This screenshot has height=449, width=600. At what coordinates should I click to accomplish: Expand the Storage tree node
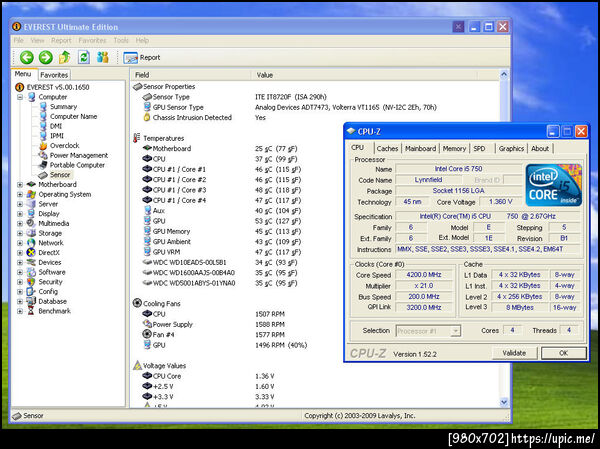pyautogui.click(x=20, y=233)
